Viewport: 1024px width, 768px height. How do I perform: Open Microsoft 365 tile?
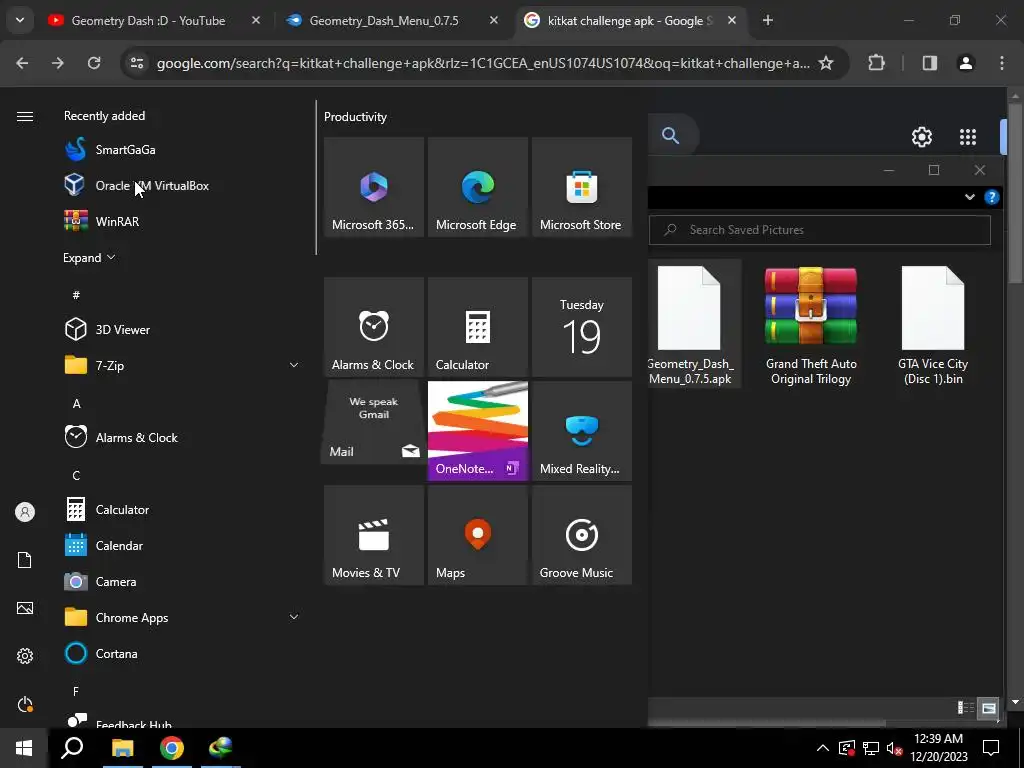374,187
